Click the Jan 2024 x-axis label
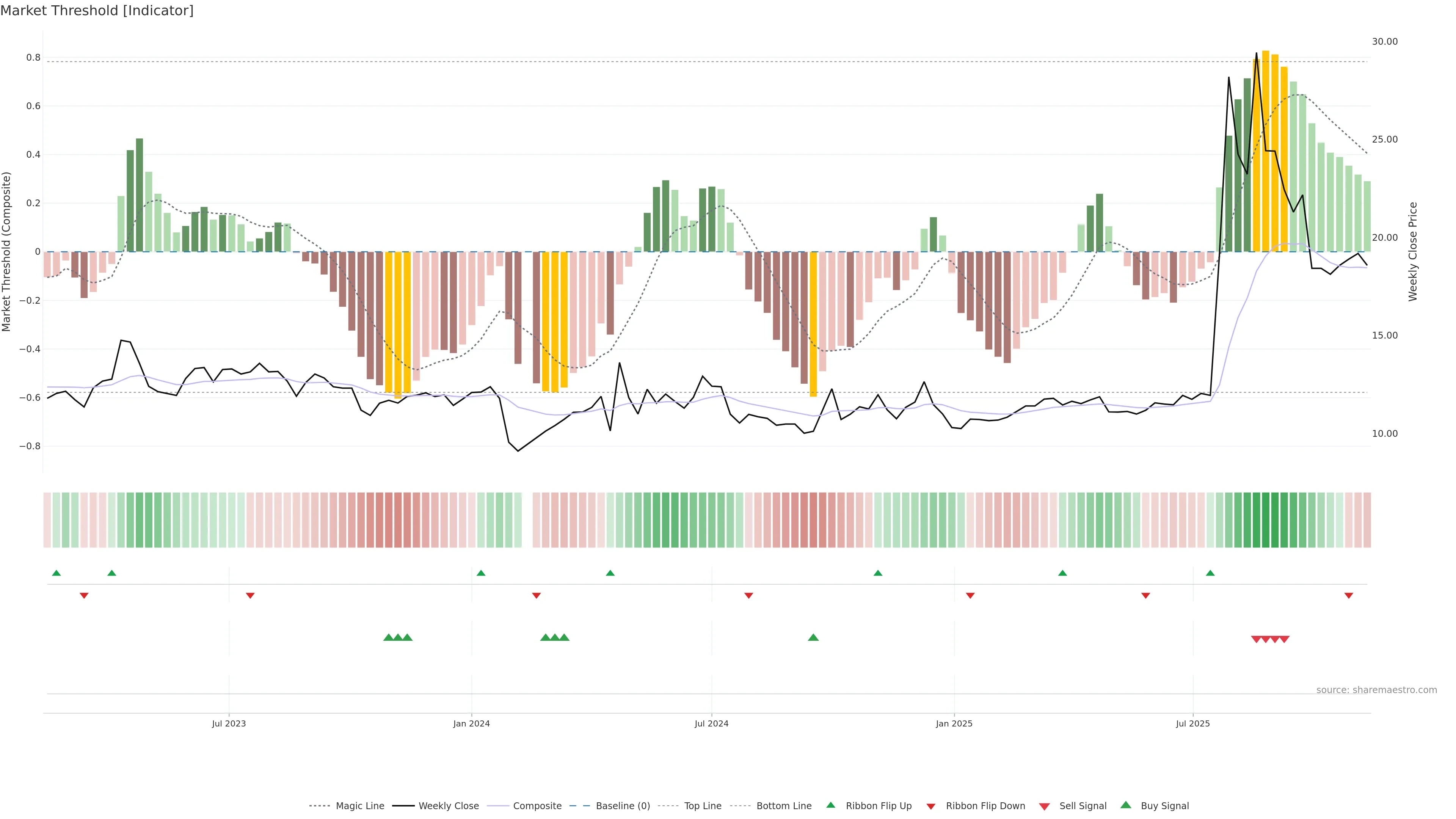1456x819 pixels. tap(471, 723)
